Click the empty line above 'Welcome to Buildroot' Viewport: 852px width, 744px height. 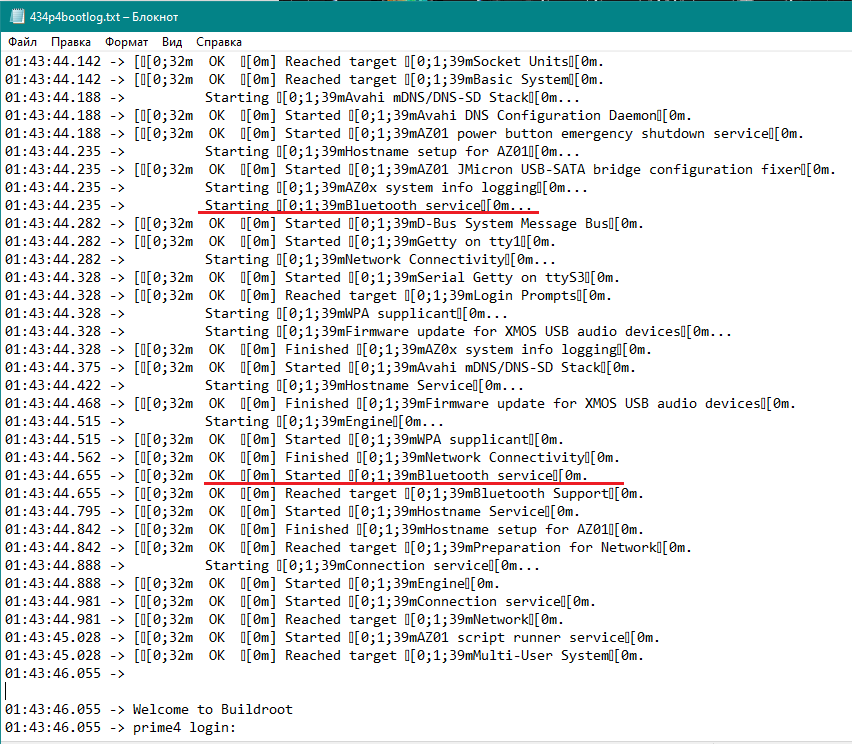[x=200, y=691]
